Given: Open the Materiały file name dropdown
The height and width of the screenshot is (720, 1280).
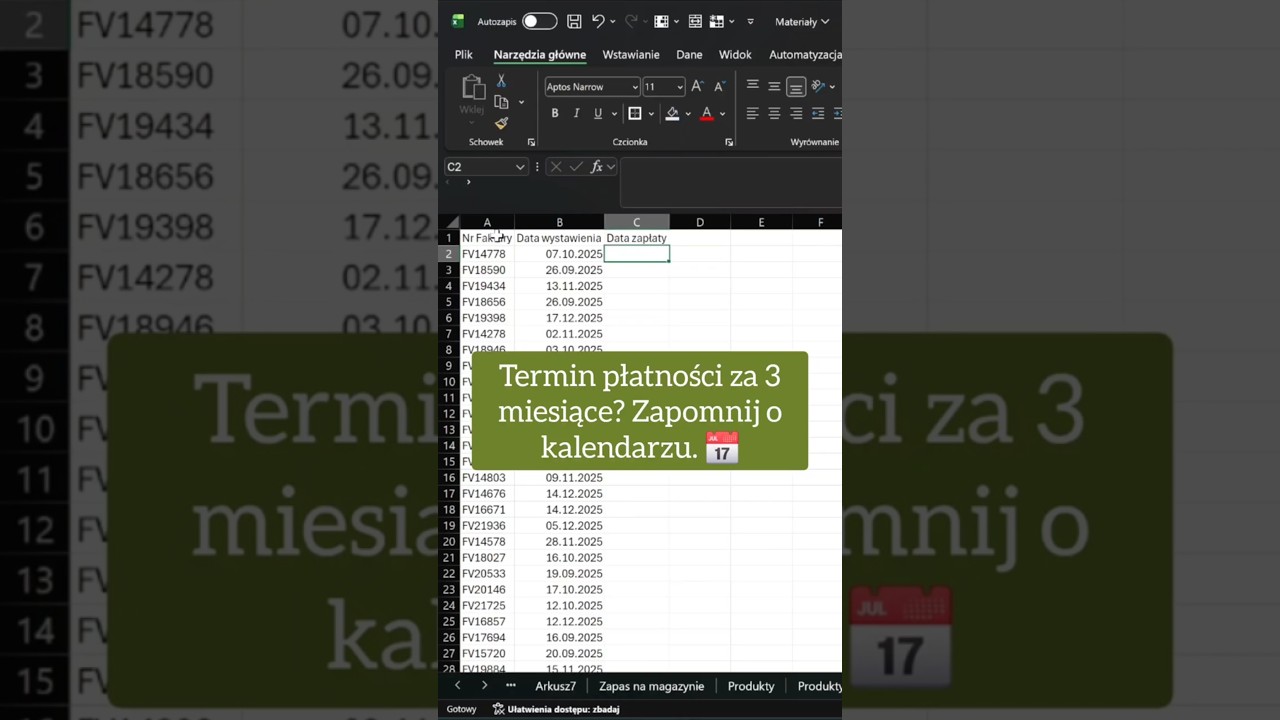Looking at the screenshot, I should coord(802,21).
